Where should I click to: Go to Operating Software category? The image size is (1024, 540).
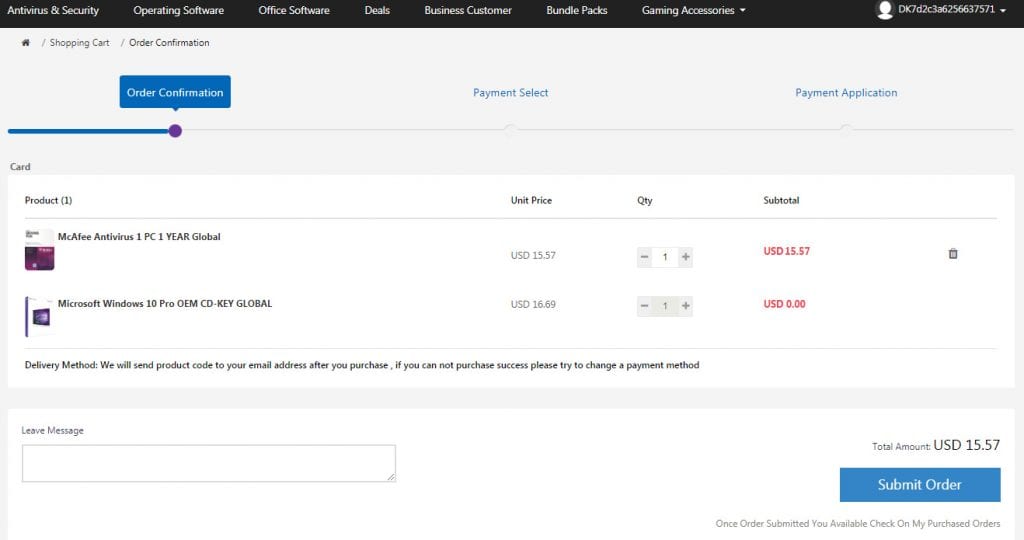[178, 10]
